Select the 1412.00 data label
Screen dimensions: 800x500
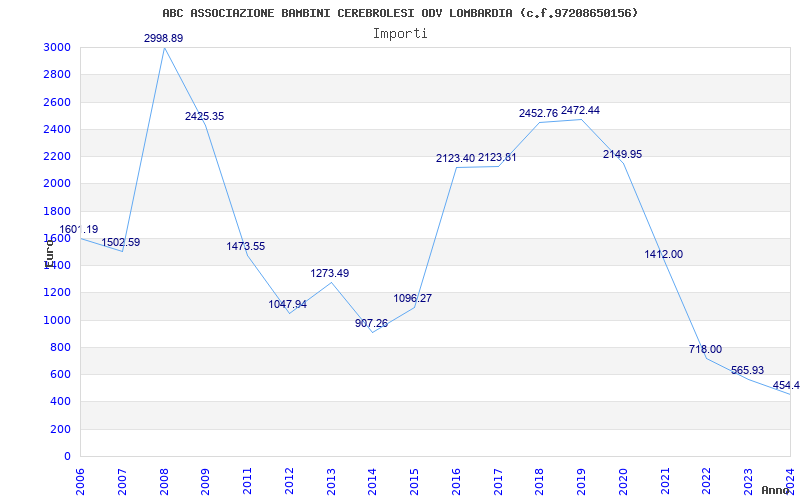664,255
